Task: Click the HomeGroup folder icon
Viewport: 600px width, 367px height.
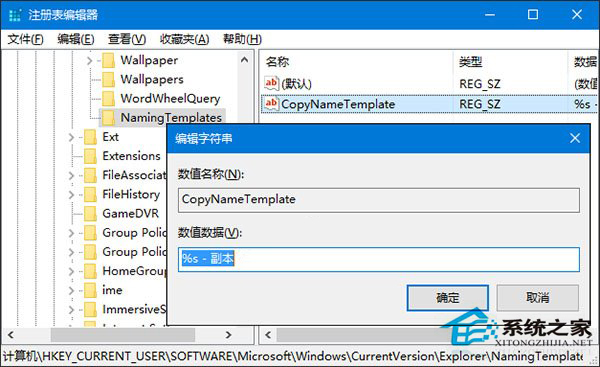Action: [90, 271]
